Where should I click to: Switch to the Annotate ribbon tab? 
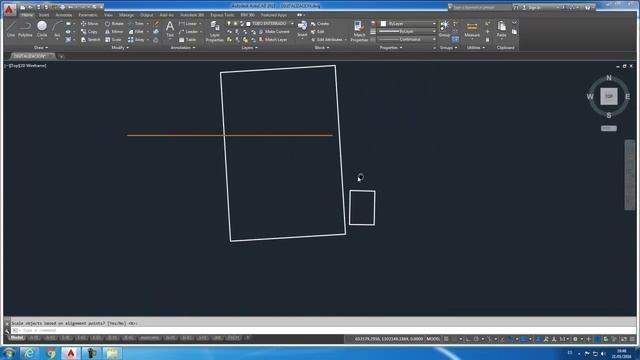[64, 15]
